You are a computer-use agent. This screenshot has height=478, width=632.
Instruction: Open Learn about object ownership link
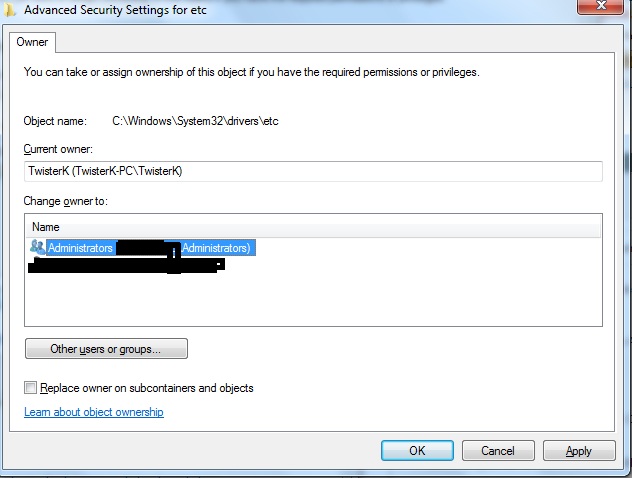[93, 412]
